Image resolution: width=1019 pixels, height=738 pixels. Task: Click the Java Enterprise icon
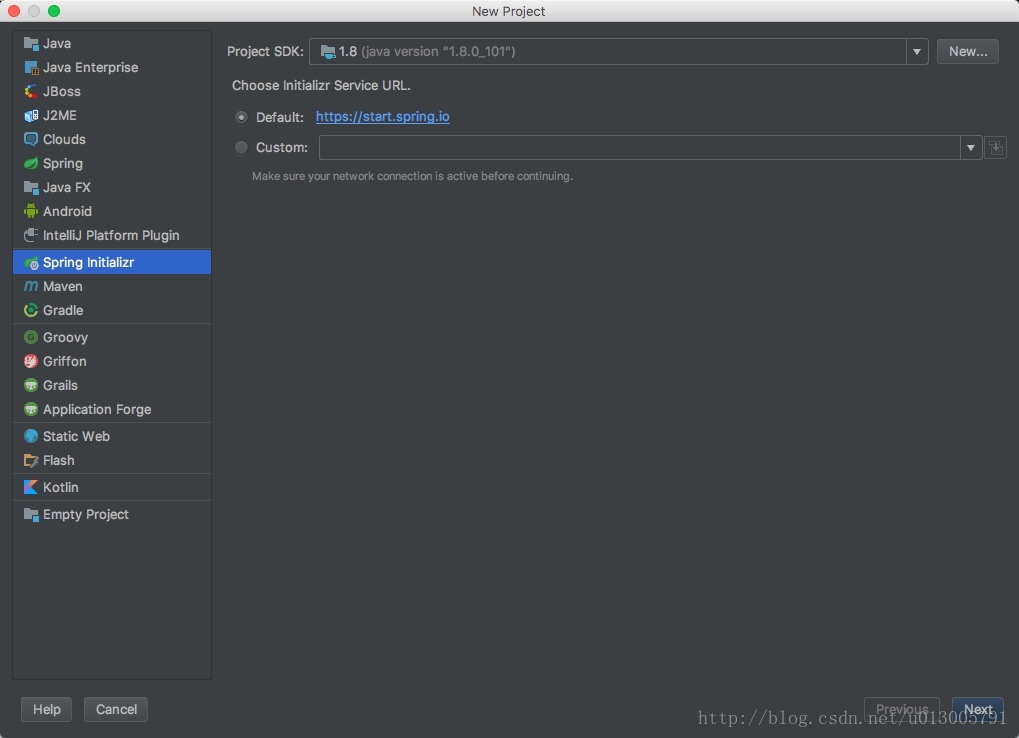(31, 68)
